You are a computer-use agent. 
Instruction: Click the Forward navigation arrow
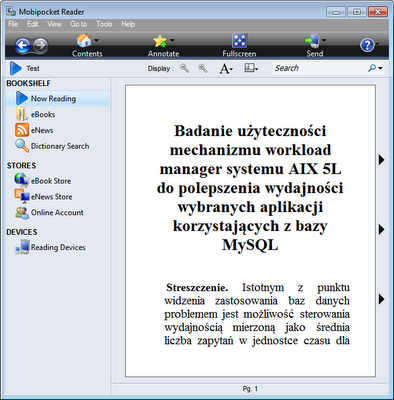click(x=40, y=45)
